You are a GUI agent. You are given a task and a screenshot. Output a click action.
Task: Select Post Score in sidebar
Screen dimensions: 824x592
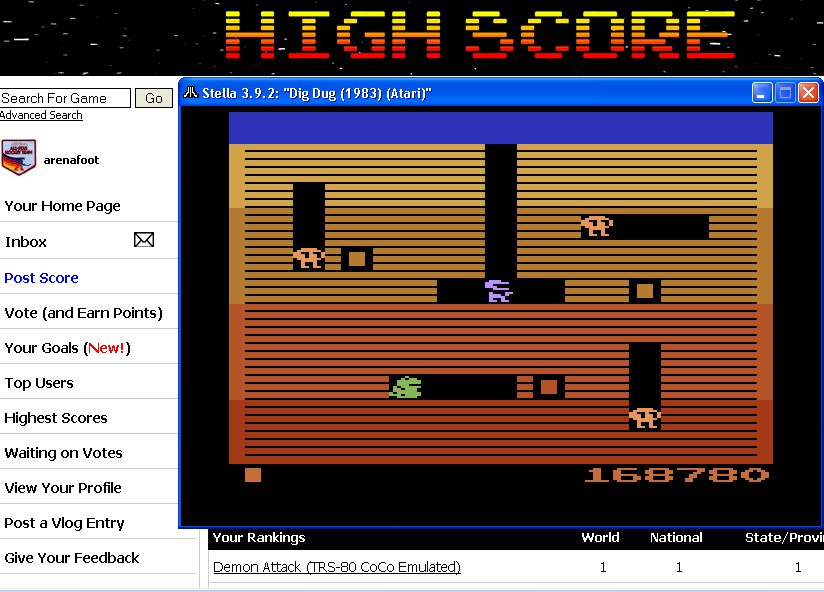click(x=42, y=278)
